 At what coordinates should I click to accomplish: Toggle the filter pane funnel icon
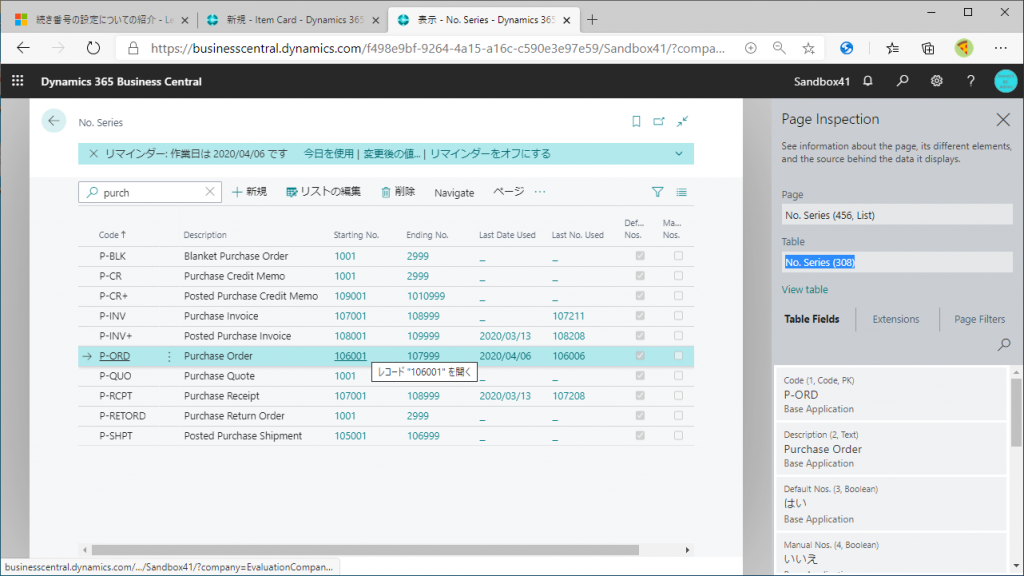point(658,192)
